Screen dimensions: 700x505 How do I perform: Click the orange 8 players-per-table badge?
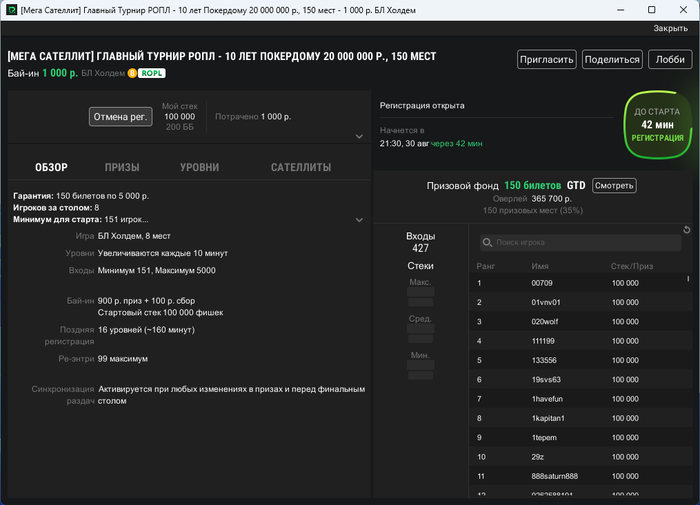click(x=132, y=73)
